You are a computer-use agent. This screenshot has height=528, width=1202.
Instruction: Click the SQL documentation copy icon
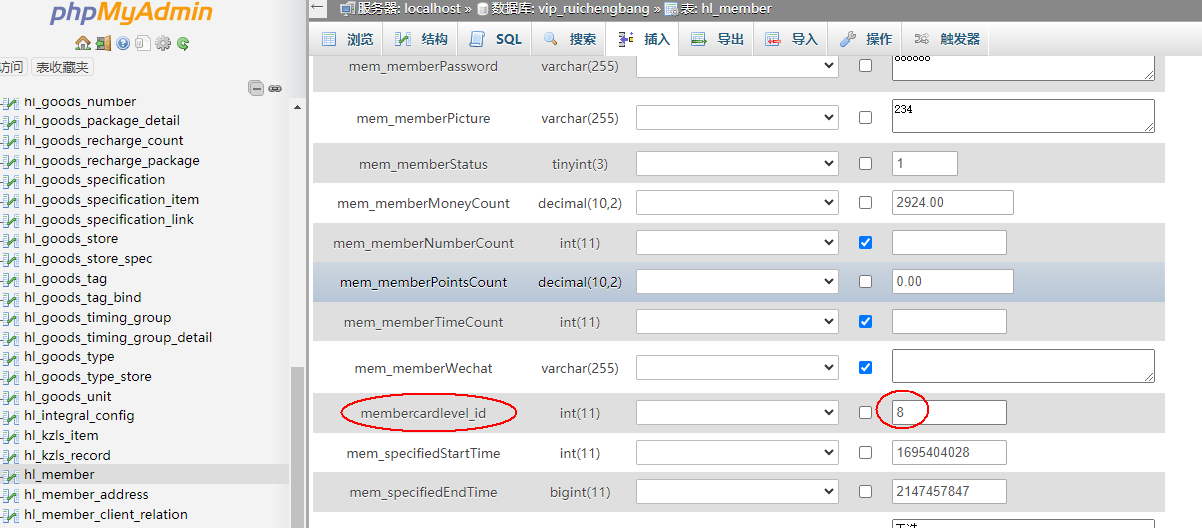coord(143,43)
